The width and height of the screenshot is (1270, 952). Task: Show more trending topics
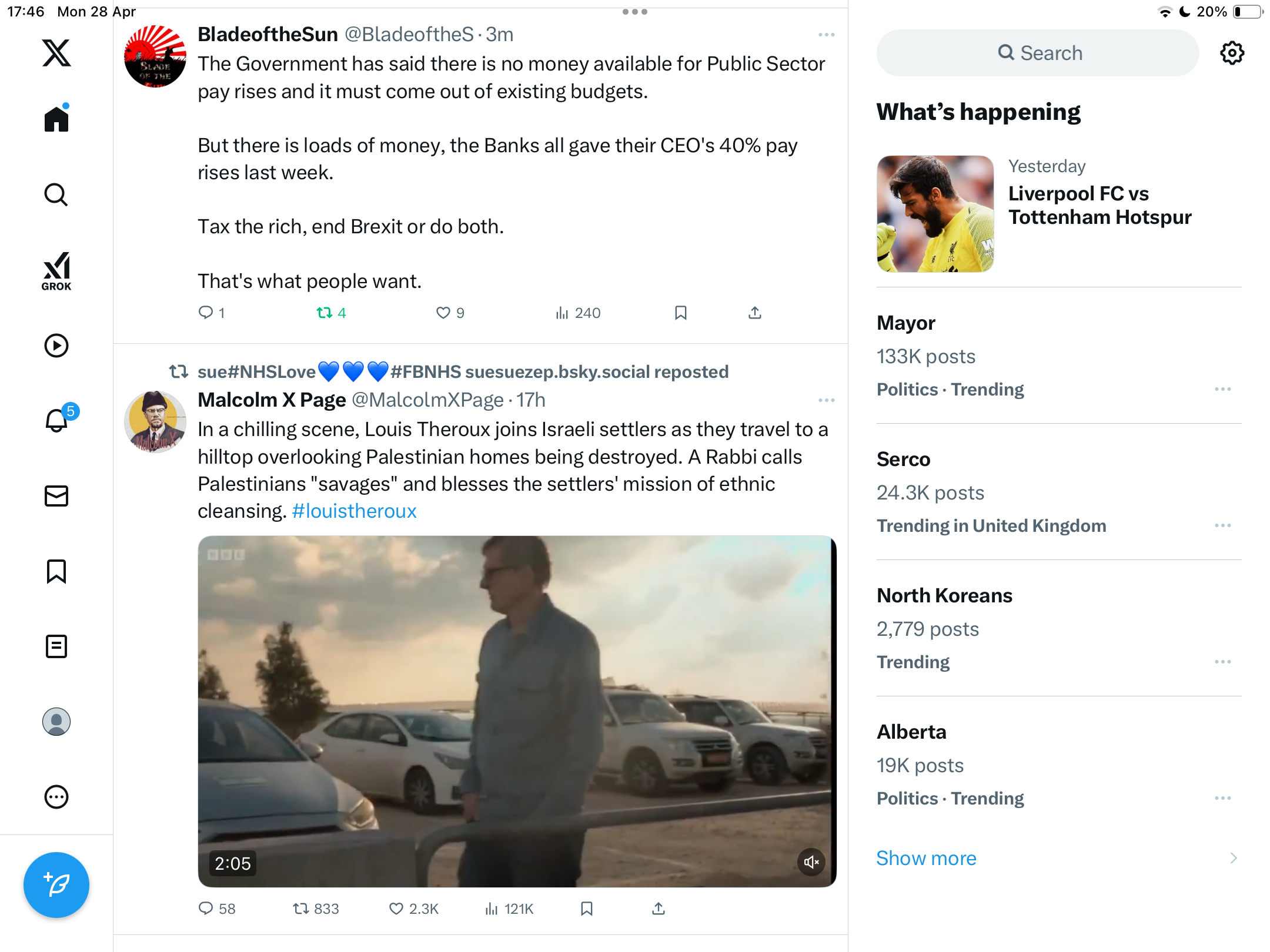point(926,858)
